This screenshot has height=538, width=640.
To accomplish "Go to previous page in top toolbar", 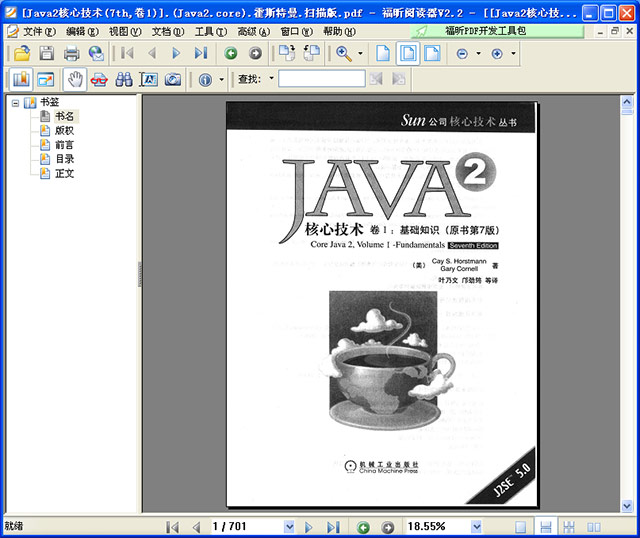I will (x=152, y=53).
